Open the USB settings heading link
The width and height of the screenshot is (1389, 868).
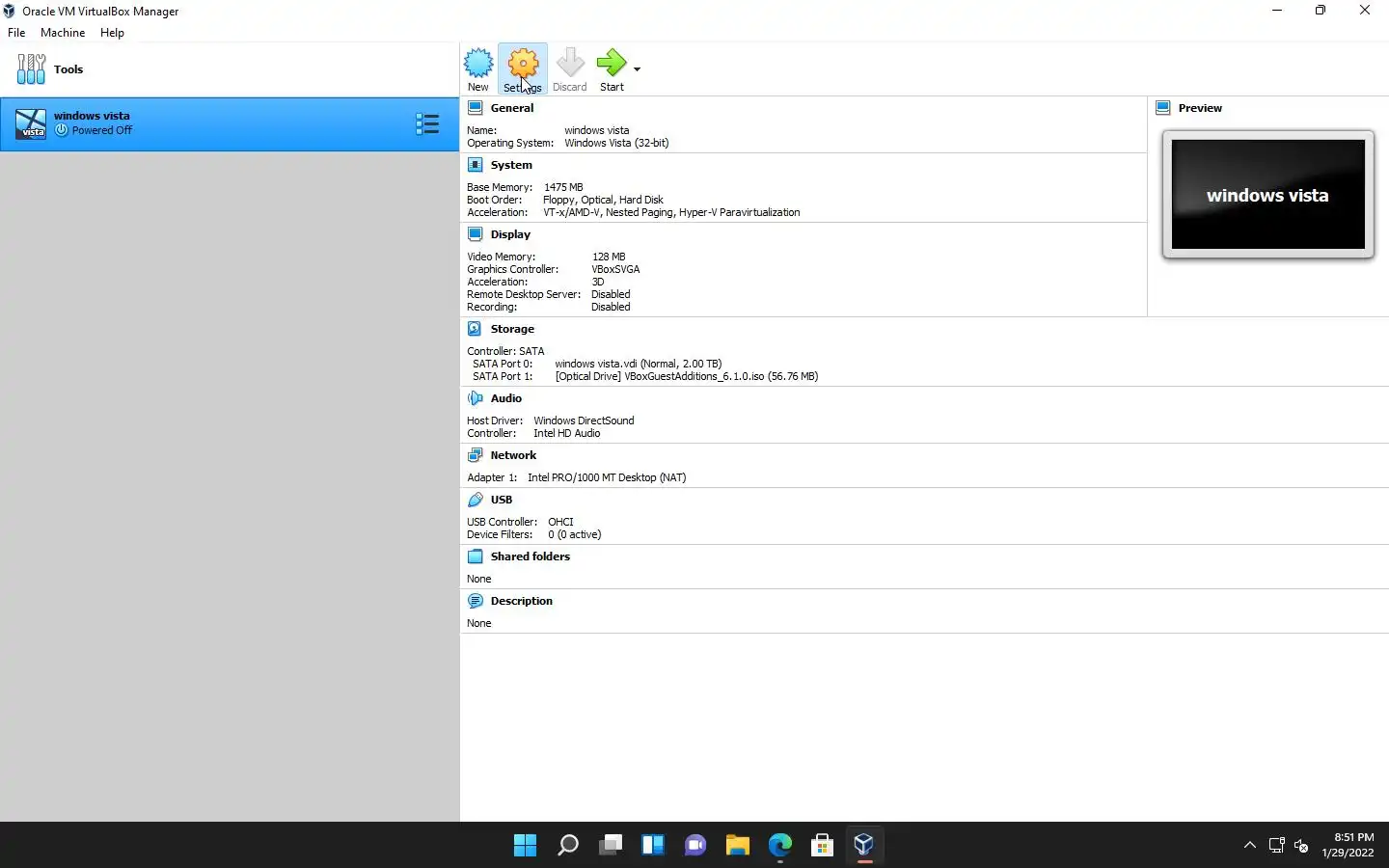pos(502,500)
